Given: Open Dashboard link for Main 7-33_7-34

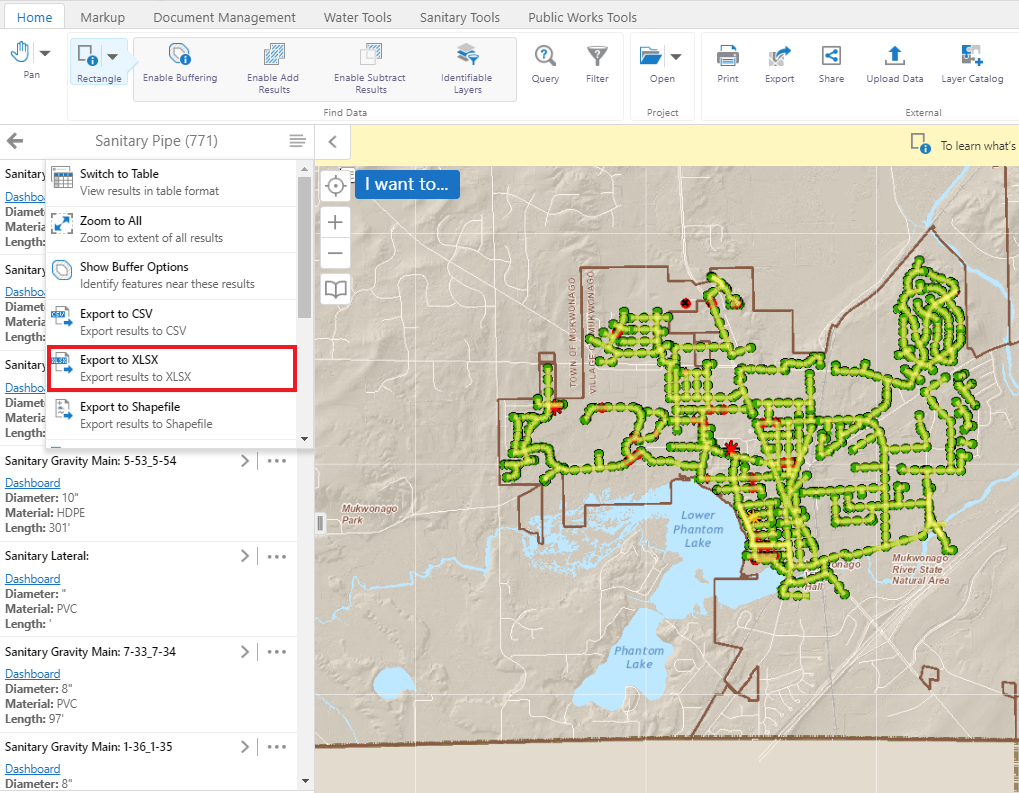Looking at the screenshot, I should point(32,674).
